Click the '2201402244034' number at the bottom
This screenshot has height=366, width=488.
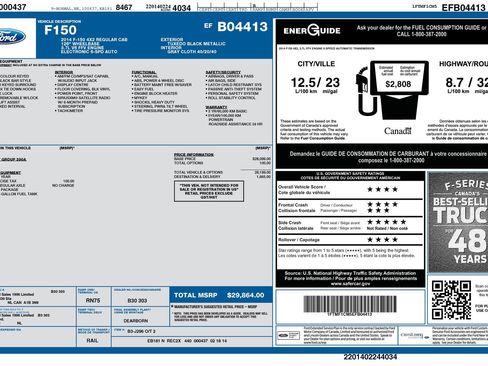(x=370, y=357)
